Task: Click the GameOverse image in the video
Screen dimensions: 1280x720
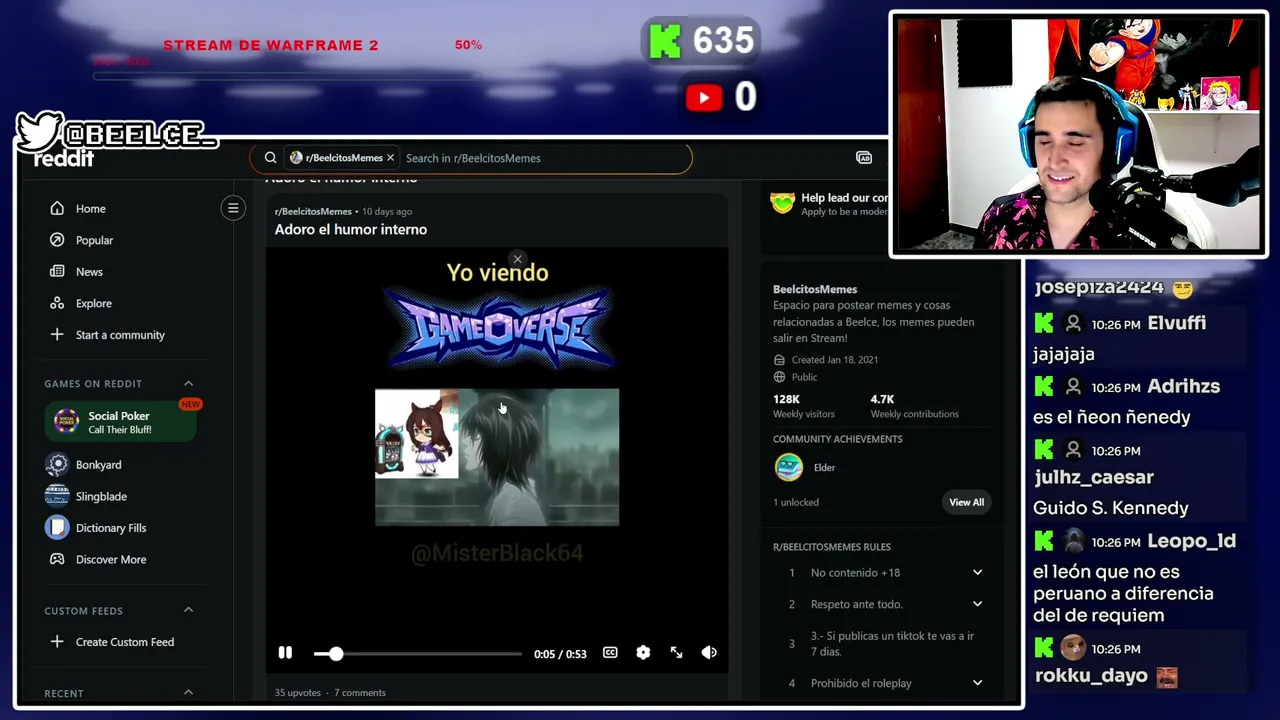Action: [497, 328]
